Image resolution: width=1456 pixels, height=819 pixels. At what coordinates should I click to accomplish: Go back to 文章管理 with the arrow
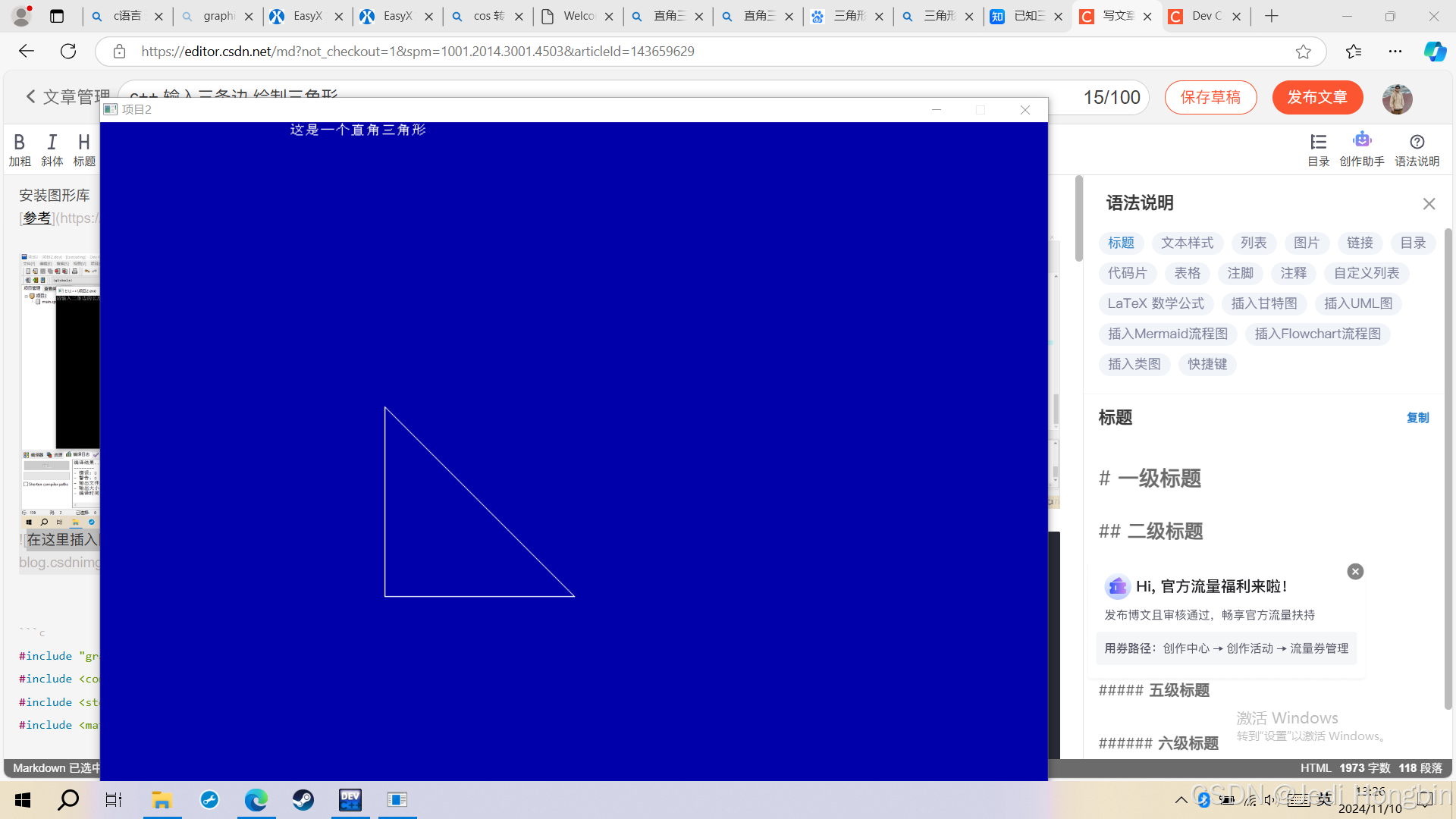click(30, 96)
